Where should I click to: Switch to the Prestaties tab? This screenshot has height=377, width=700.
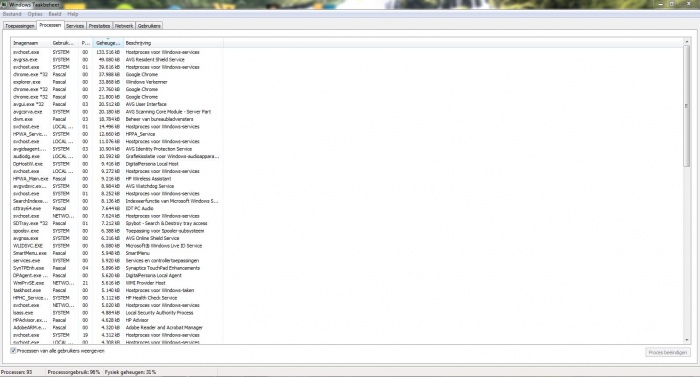99,26
